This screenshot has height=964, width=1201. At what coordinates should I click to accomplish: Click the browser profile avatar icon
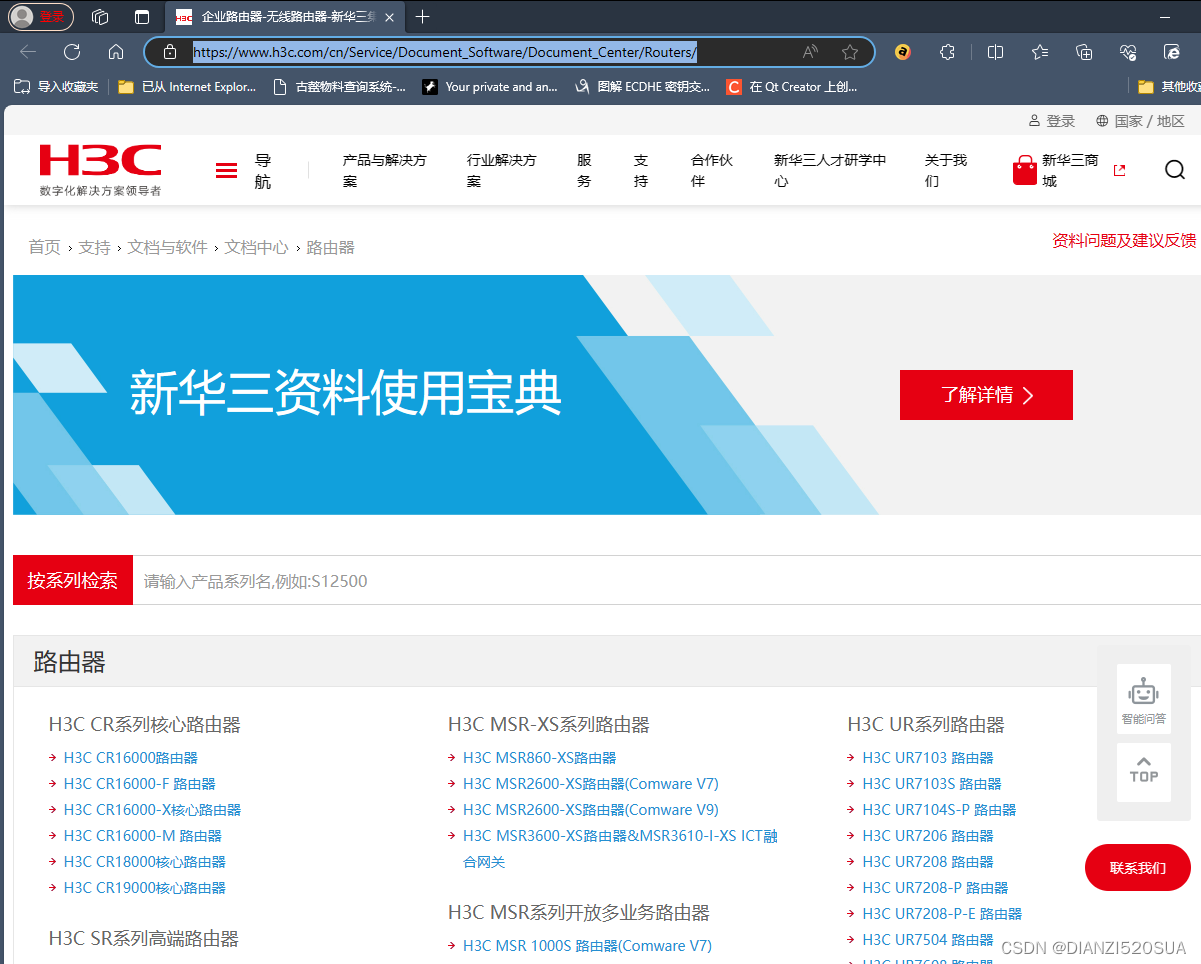tap(22, 17)
